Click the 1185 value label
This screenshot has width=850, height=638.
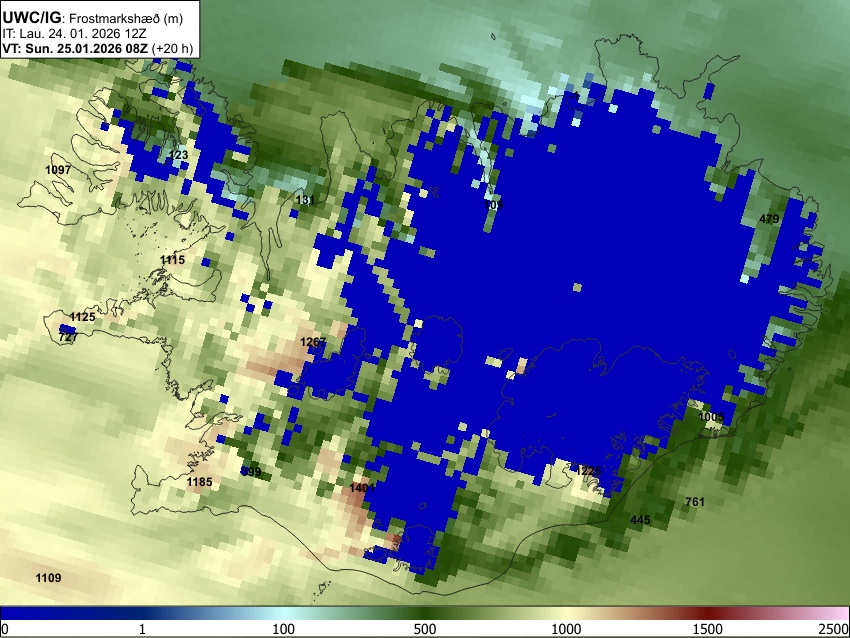coord(199,482)
